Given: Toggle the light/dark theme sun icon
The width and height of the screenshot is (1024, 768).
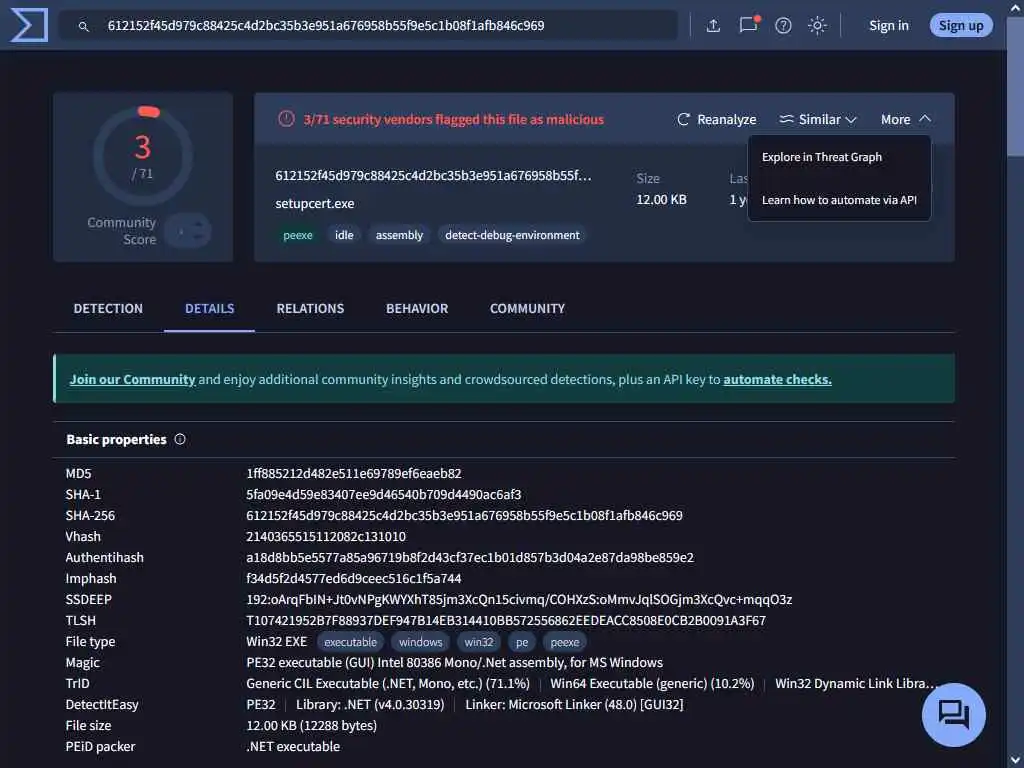Looking at the screenshot, I should pyautogui.click(x=817, y=25).
